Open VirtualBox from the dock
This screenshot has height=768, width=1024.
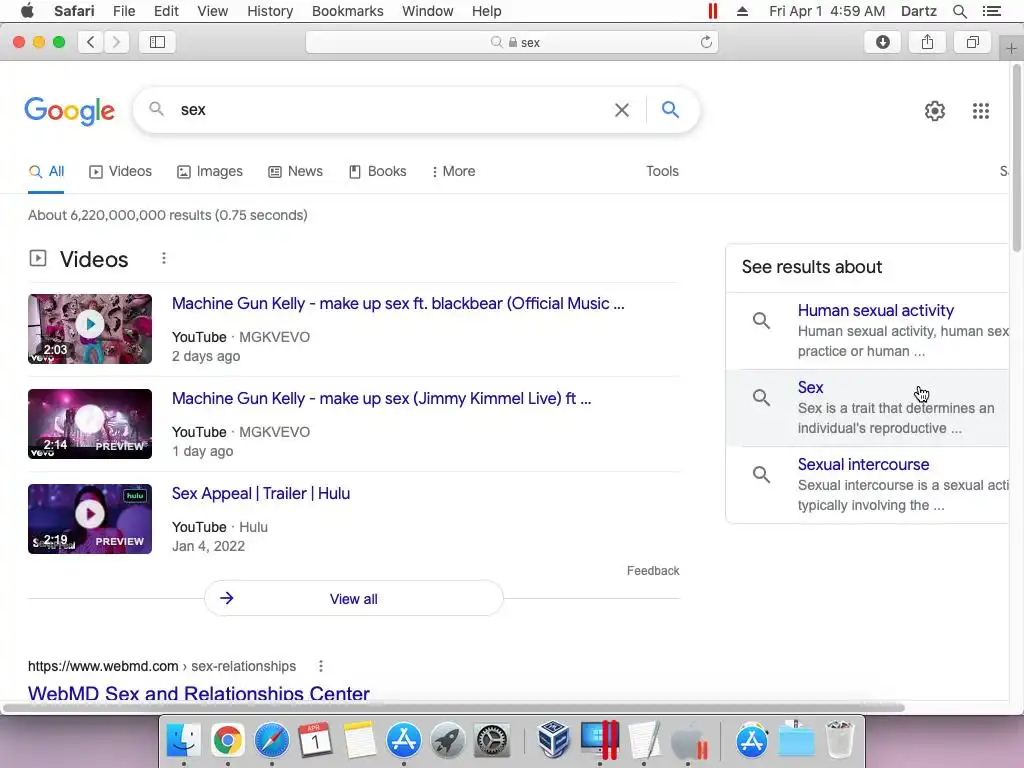pos(554,740)
